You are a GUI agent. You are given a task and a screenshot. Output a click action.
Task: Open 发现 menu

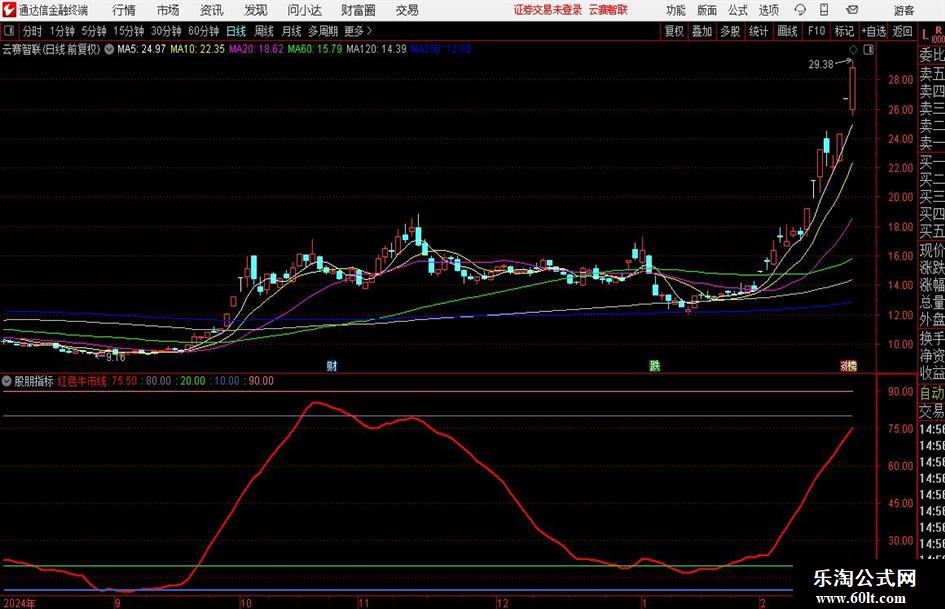tap(256, 10)
